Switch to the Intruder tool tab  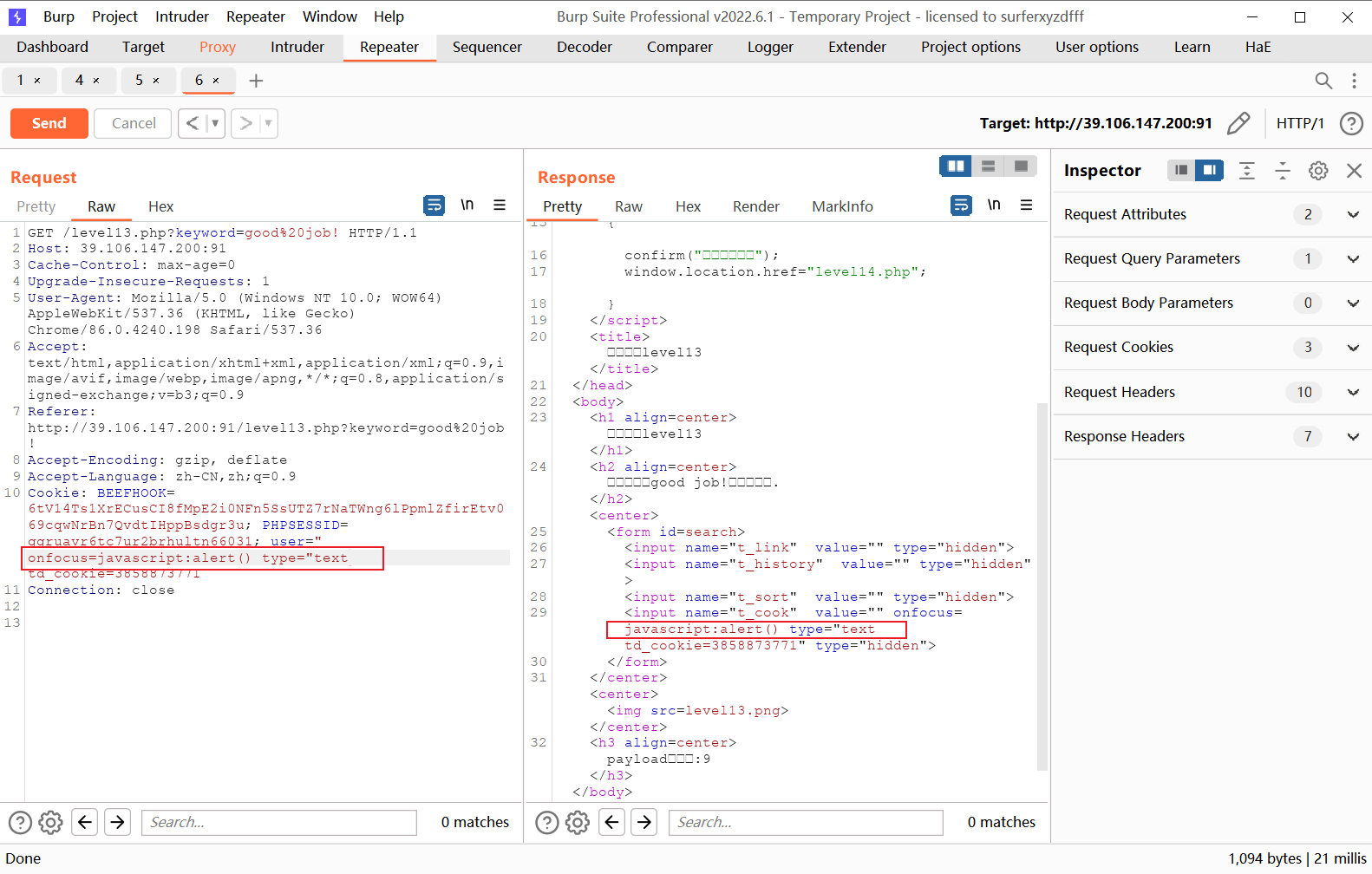(x=297, y=47)
